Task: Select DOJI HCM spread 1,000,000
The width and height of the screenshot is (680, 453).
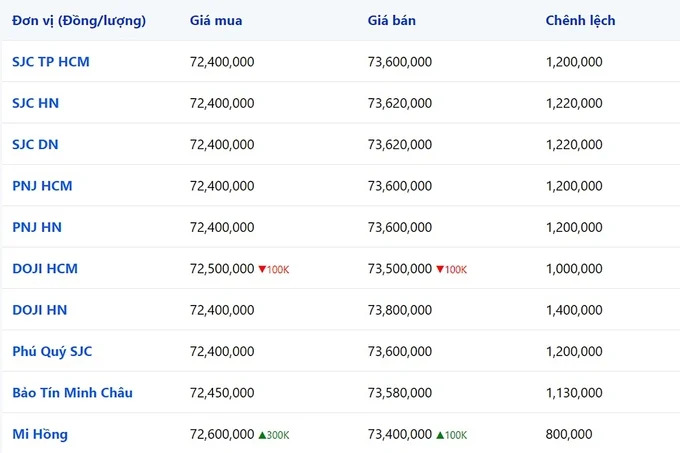Action: pos(574,269)
